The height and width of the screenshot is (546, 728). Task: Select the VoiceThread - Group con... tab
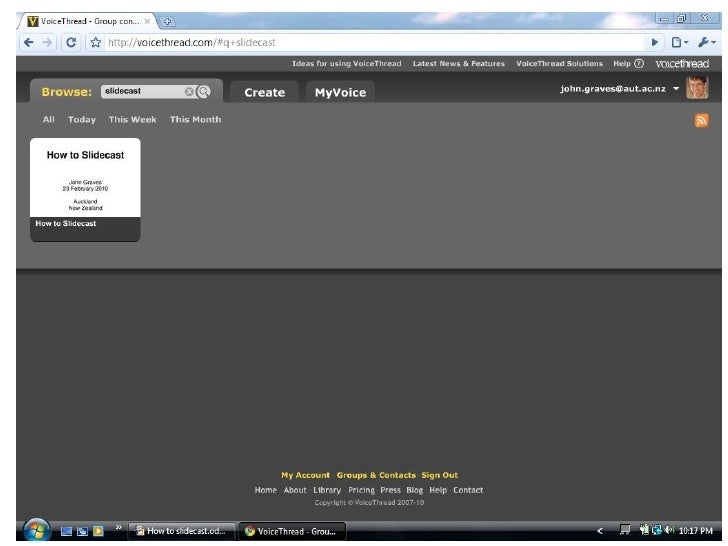click(88, 21)
